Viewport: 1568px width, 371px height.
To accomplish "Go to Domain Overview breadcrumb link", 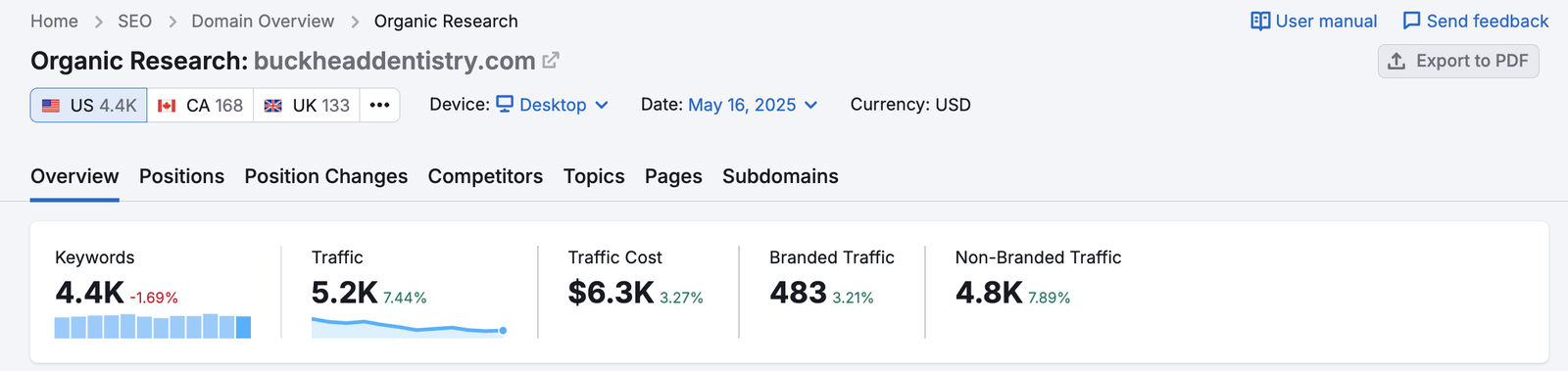I will tap(263, 22).
